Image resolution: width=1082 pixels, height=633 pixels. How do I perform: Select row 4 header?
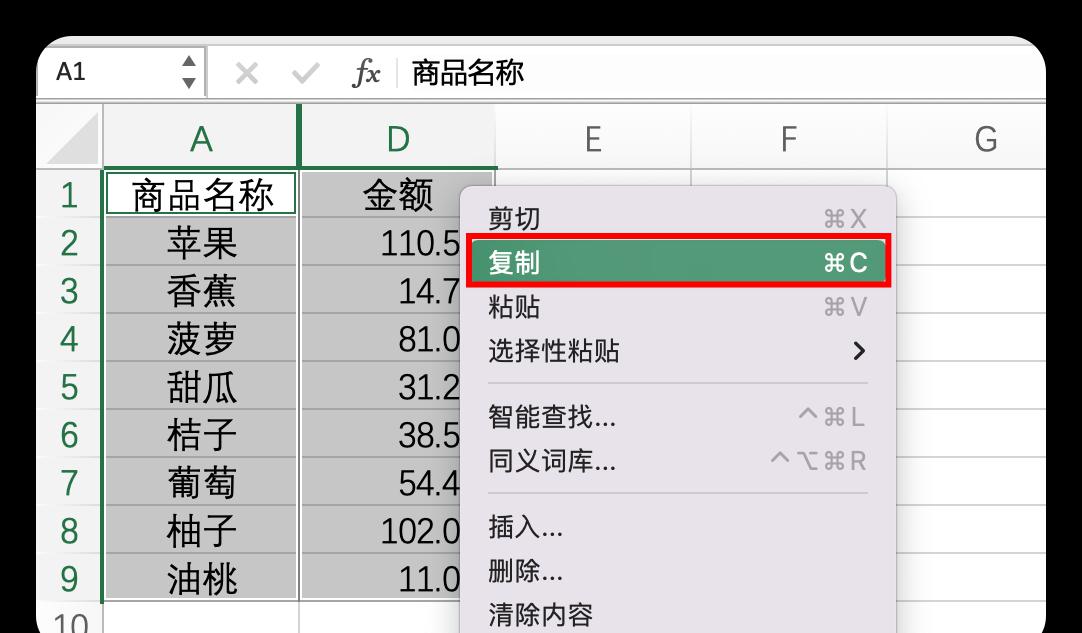point(69,339)
